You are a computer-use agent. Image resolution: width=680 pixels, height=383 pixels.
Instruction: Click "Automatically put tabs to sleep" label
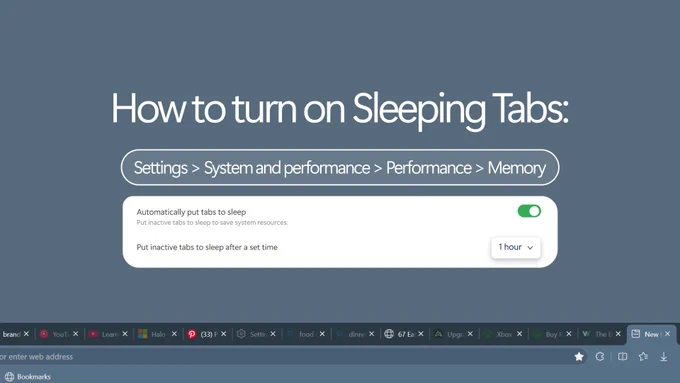(191, 212)
